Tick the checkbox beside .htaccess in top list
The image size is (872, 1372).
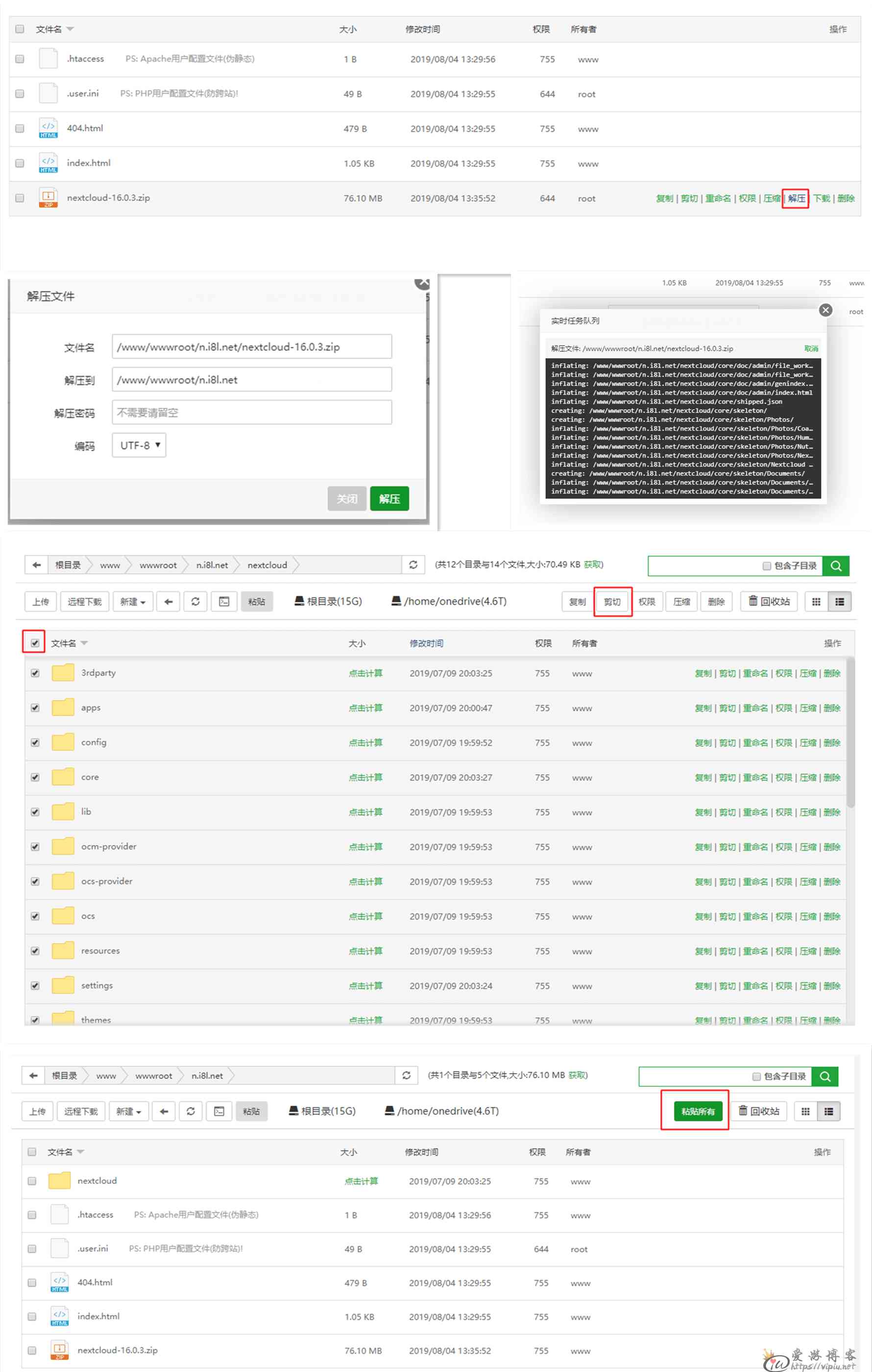tap(20, 59)
